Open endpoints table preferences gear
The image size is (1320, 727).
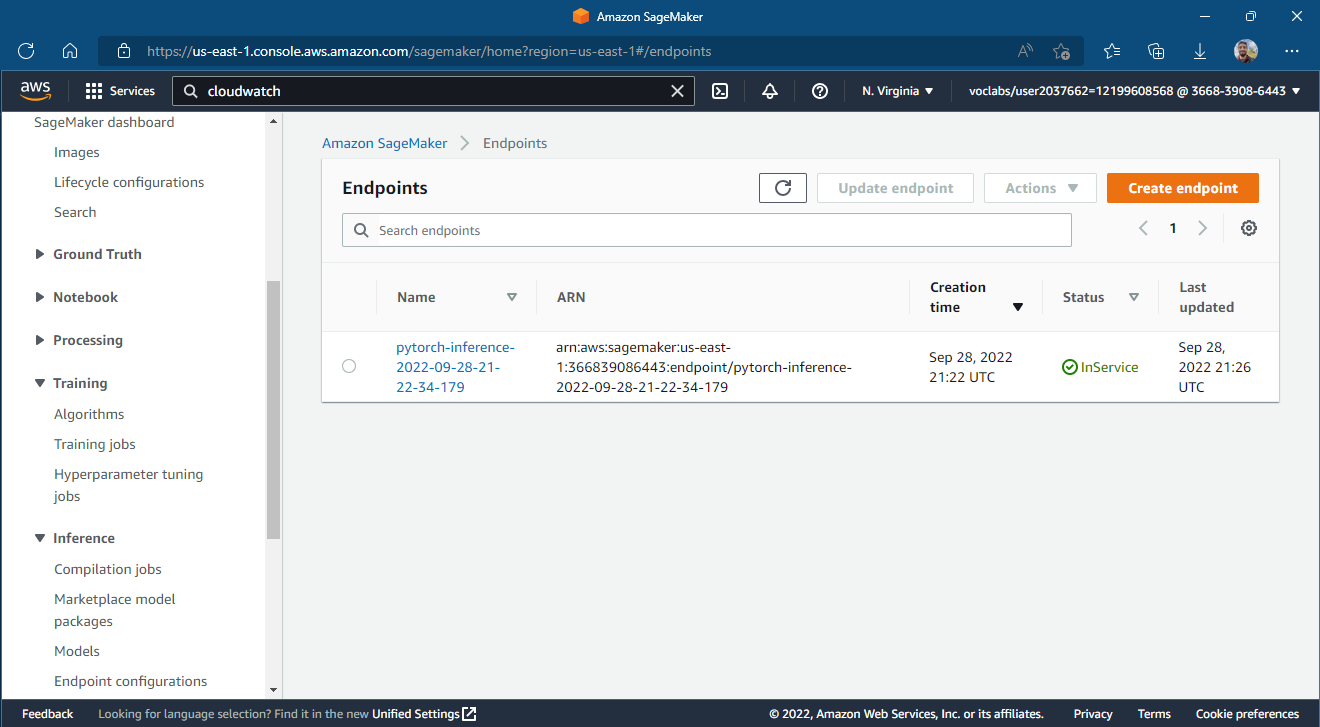tap(1248, 228)
